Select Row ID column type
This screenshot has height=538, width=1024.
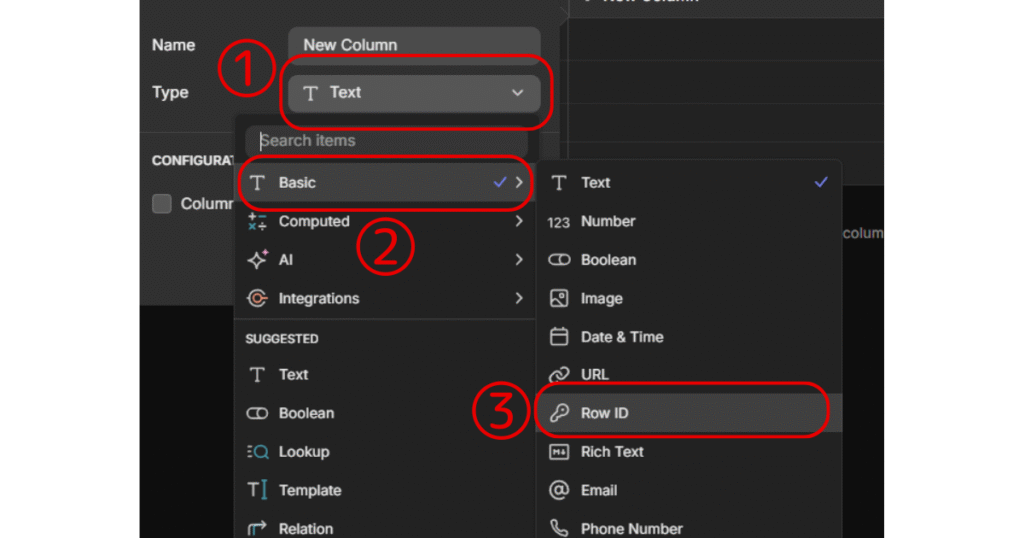click(x=689, y=413)
